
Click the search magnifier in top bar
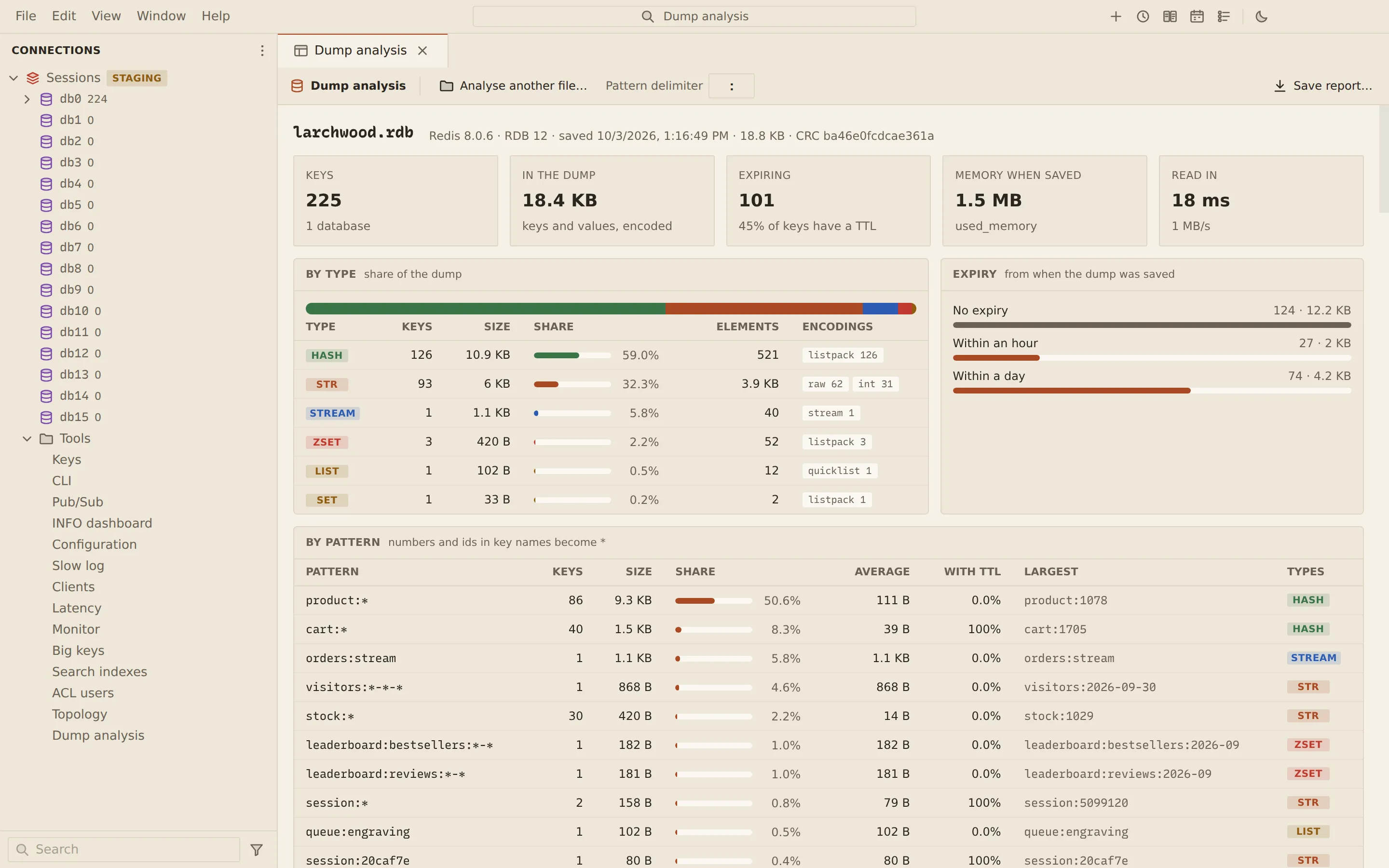647,16
